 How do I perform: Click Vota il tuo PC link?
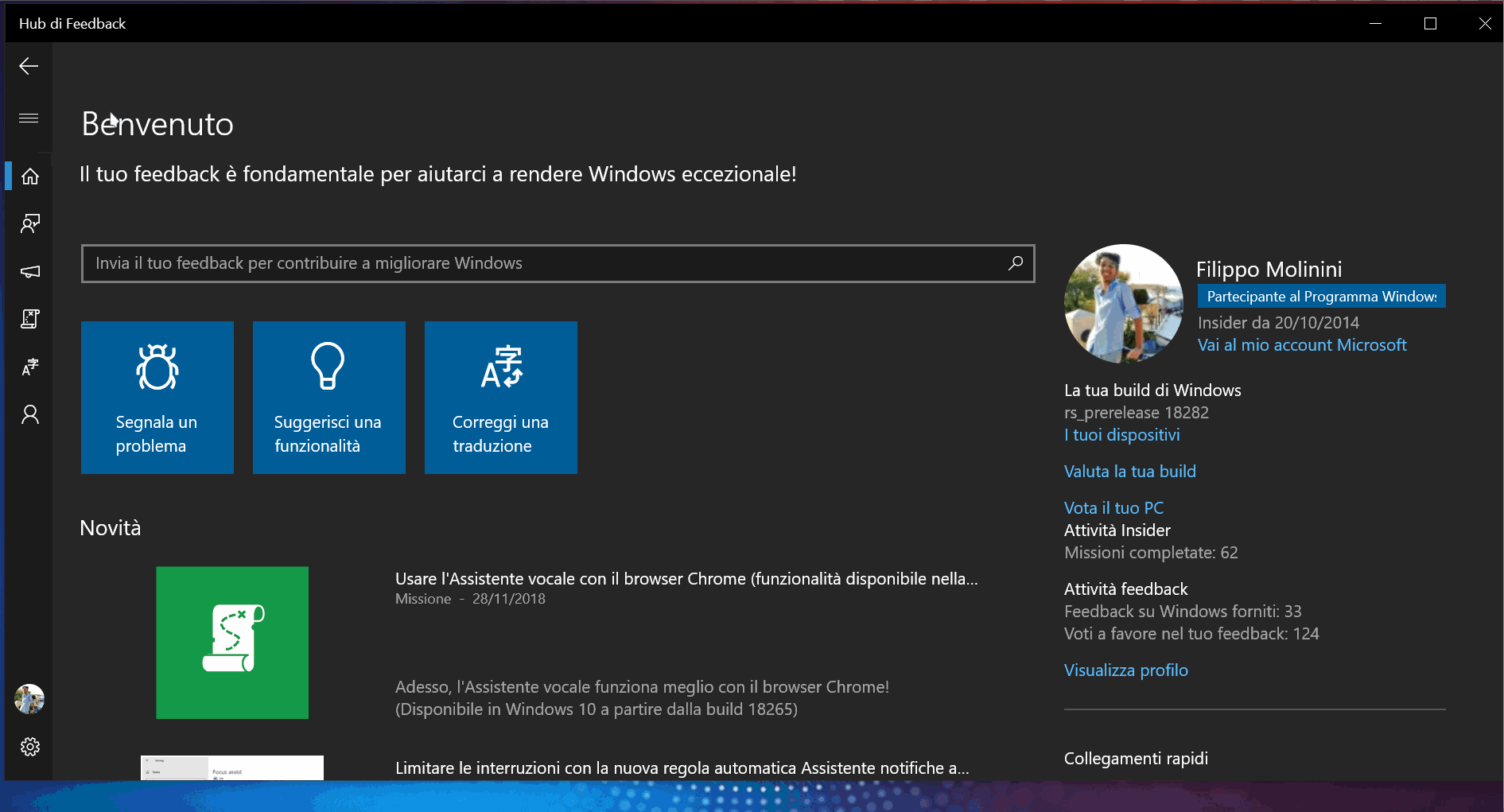coord(1113,508)
